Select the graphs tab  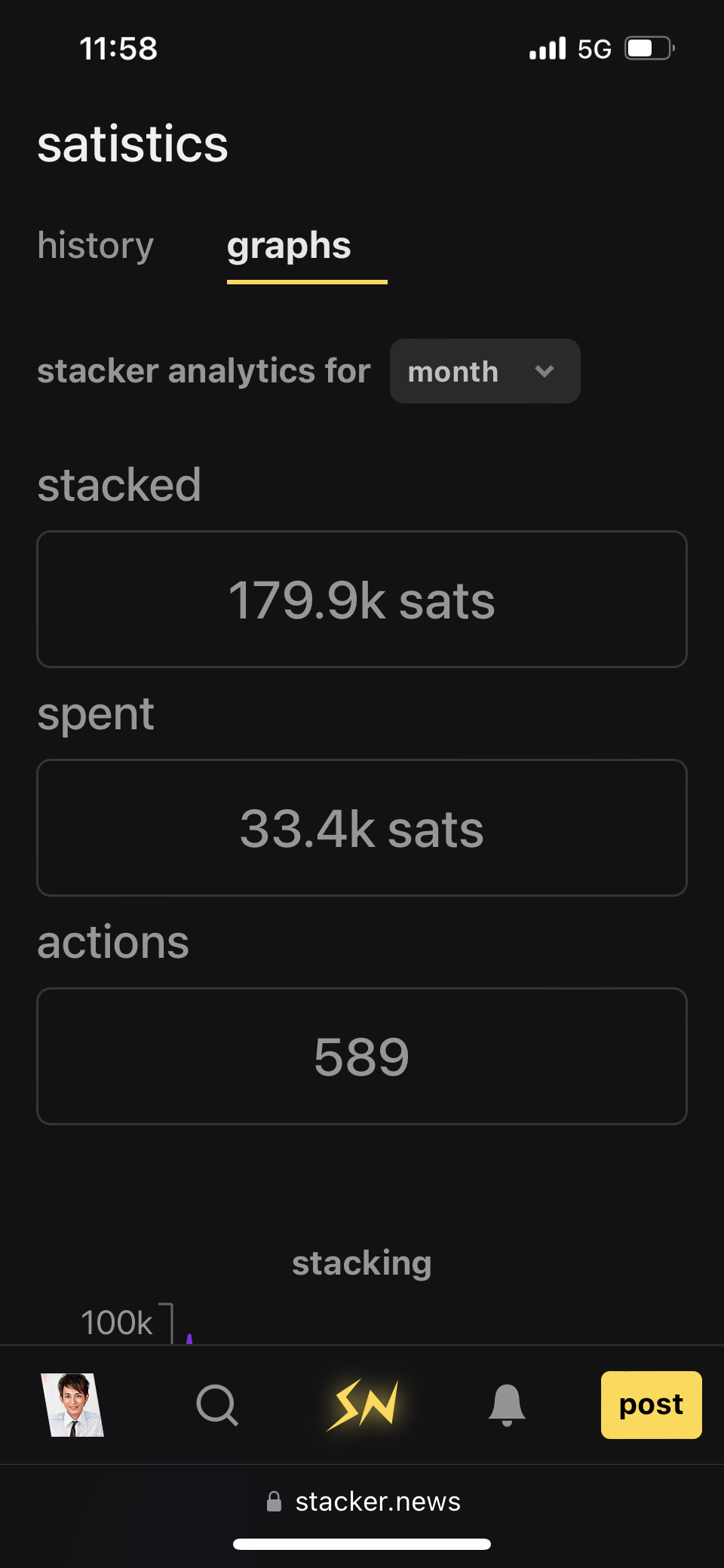[x=289, y=246]
